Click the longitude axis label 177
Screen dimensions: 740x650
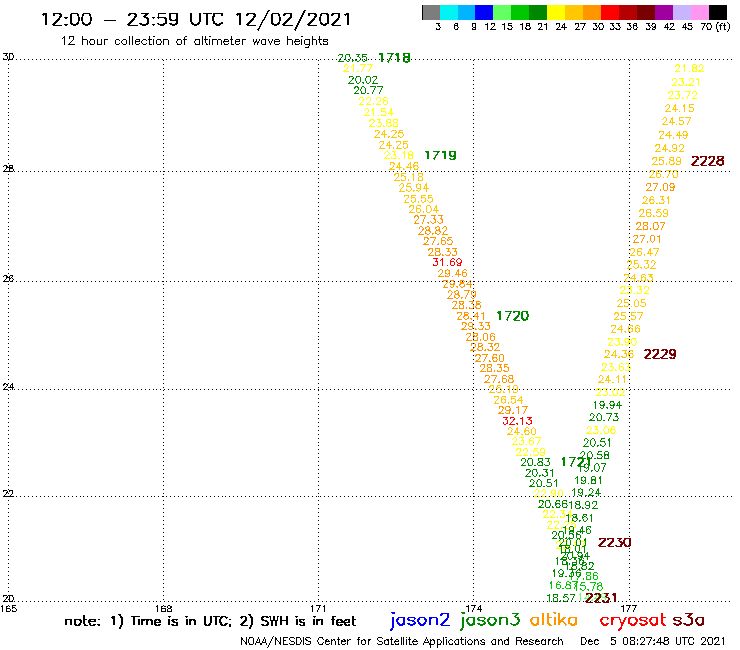click(x=629, y=608)
